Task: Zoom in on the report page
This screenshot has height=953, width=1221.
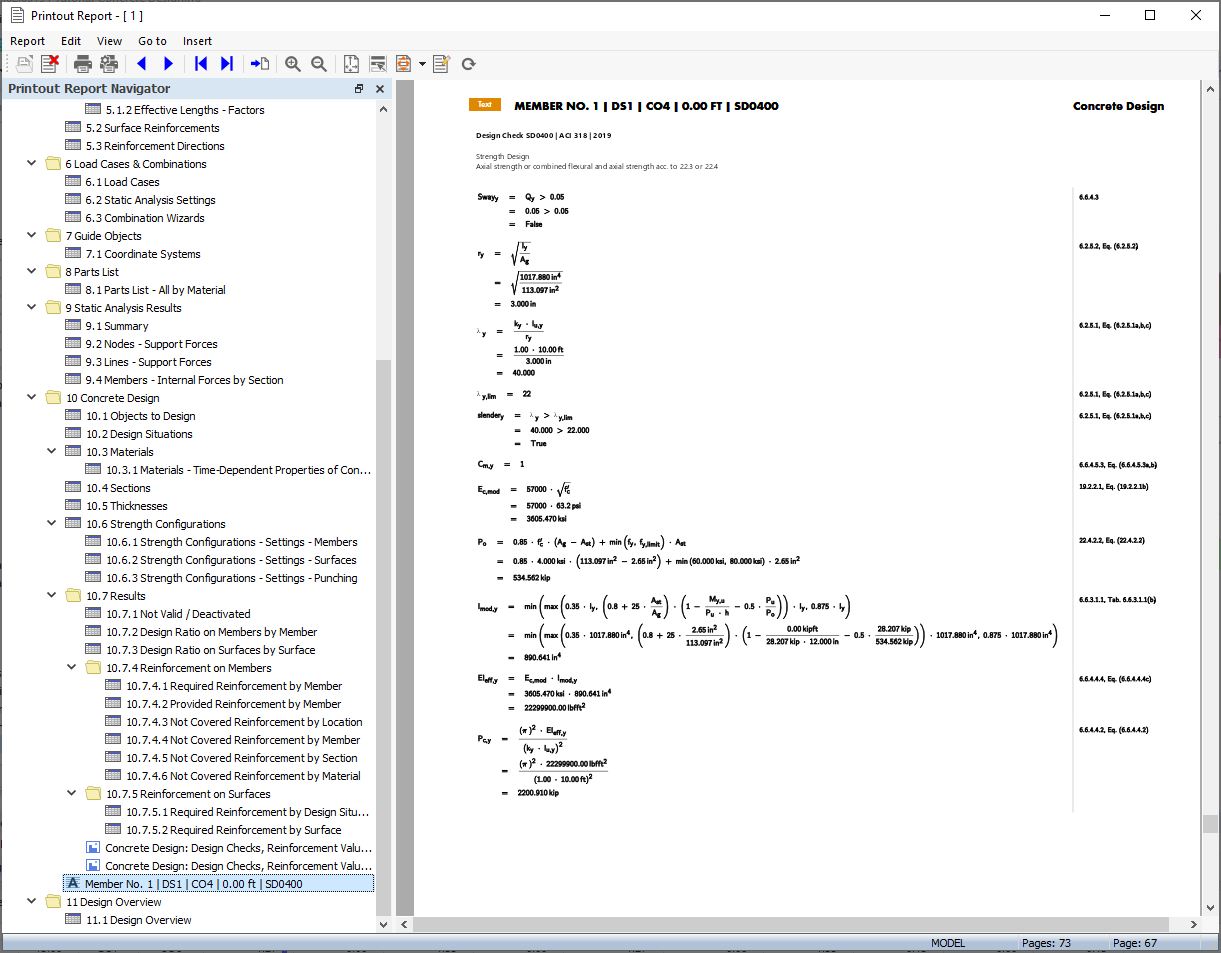Action: click(293, 63)
